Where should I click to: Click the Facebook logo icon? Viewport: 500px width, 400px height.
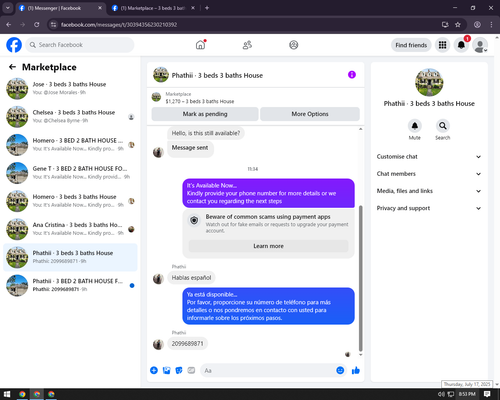[x=14, y=45]
